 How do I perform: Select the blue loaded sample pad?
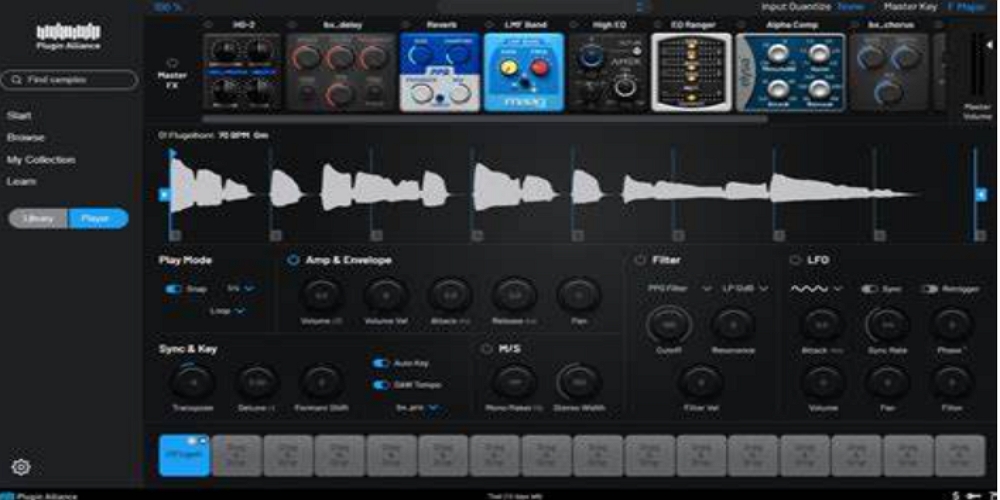[184, 455]
